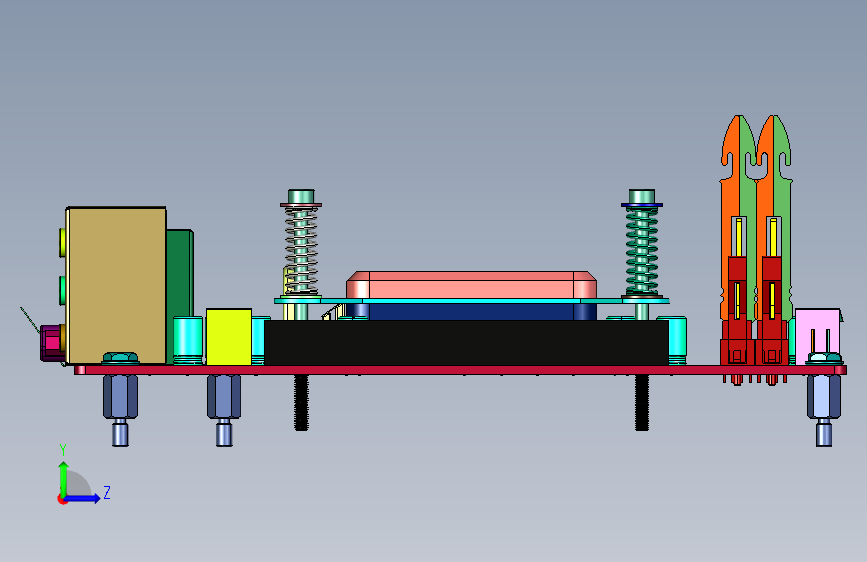Select the salmon pink cover on top

point(471,284)
